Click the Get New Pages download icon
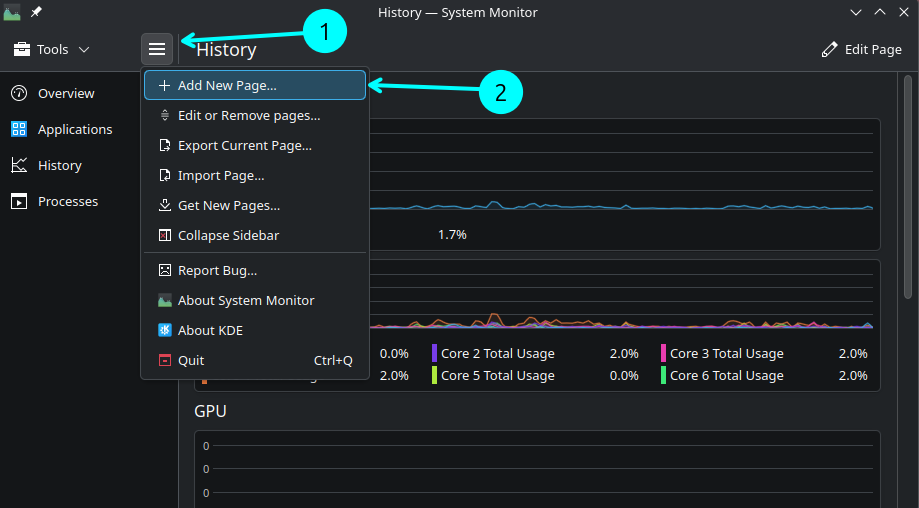 tap(165, 205)
